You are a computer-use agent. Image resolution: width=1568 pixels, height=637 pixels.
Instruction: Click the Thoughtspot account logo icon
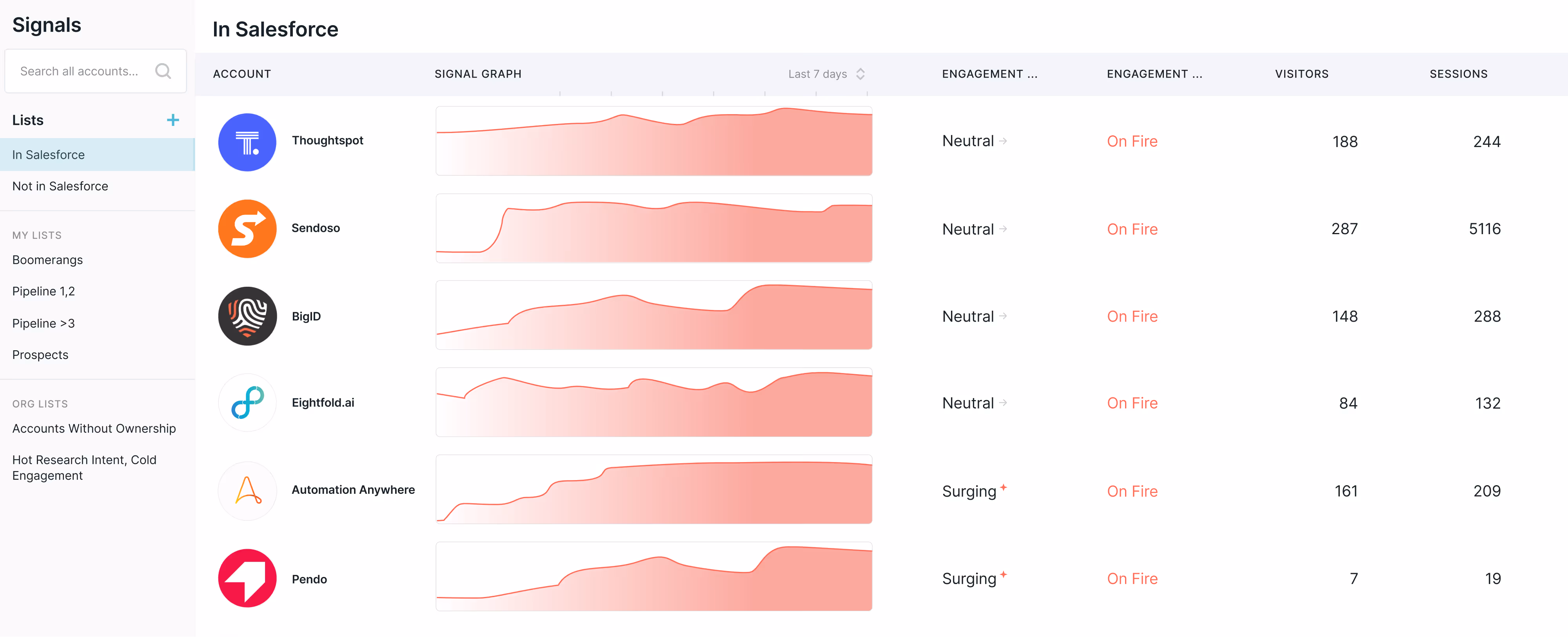[247, 142]
